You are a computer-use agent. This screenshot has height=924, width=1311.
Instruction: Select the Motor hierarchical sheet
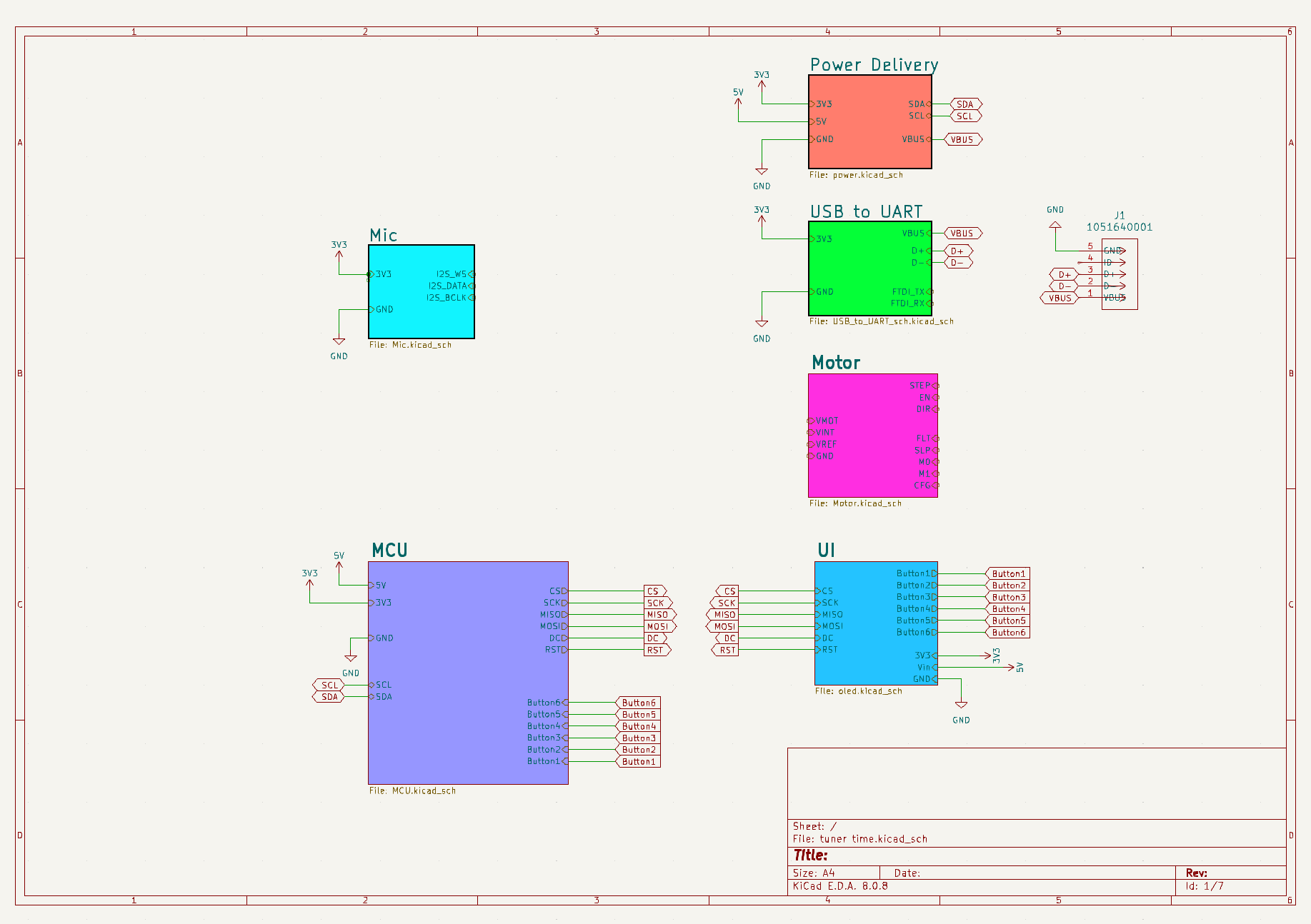click(872, 436)
